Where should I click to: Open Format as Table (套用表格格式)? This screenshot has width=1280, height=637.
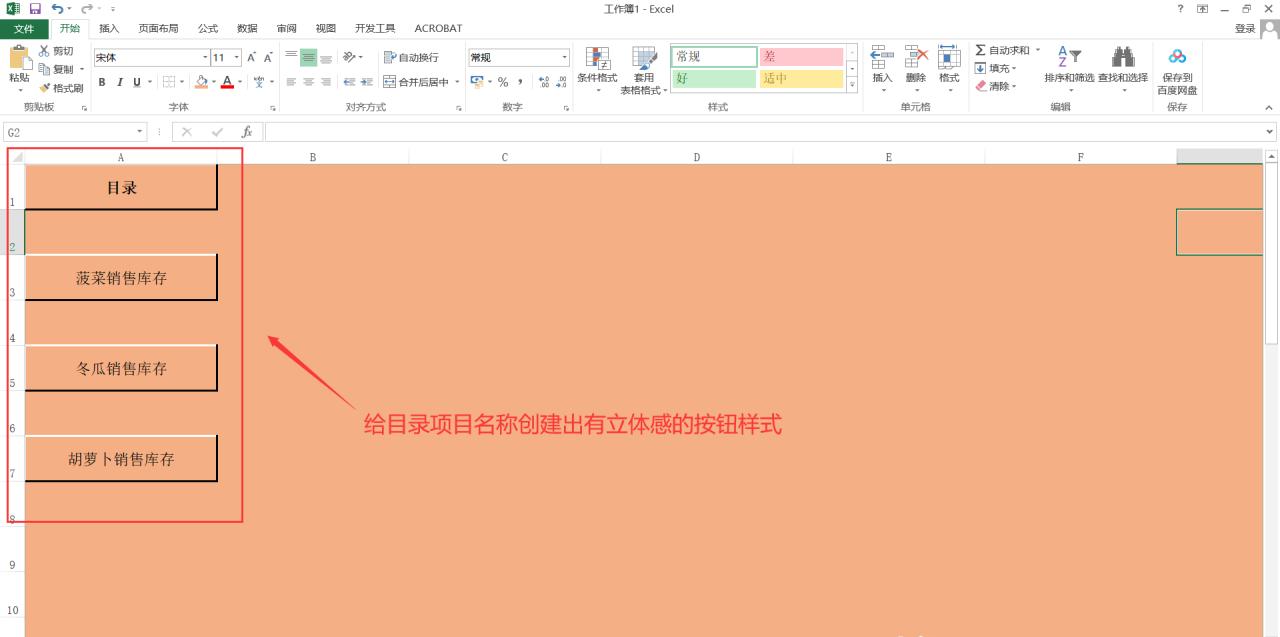pos(644,70)
